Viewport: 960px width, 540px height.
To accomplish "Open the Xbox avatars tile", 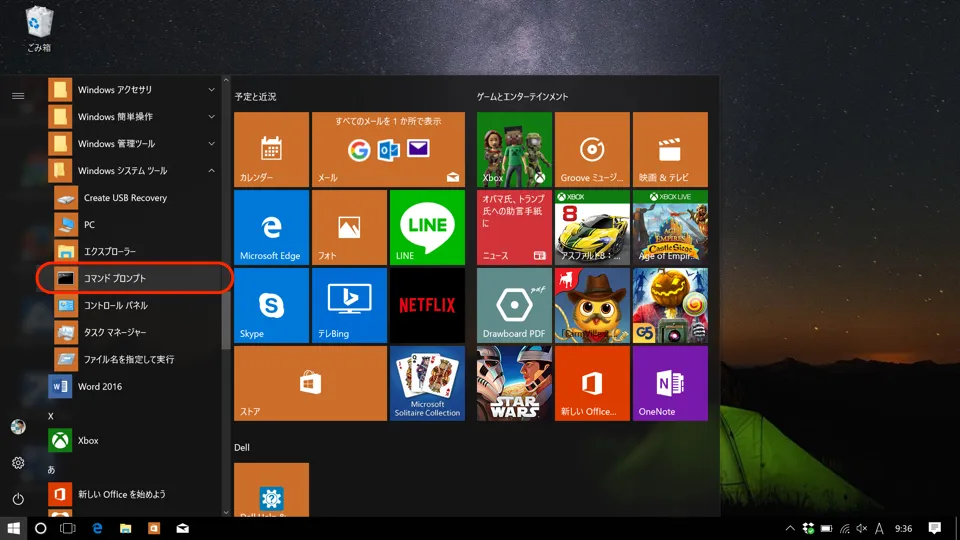I will point(514,149).
